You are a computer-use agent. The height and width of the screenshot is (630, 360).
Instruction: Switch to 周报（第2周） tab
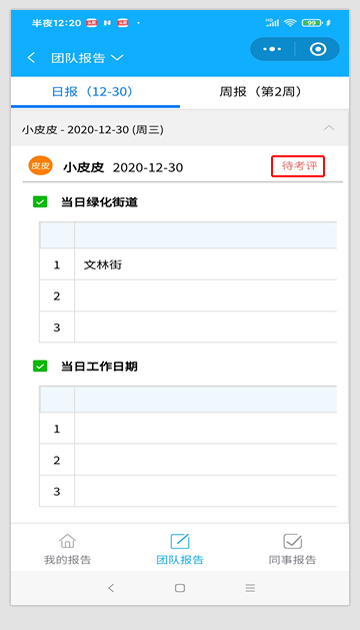tap(260, 92)
